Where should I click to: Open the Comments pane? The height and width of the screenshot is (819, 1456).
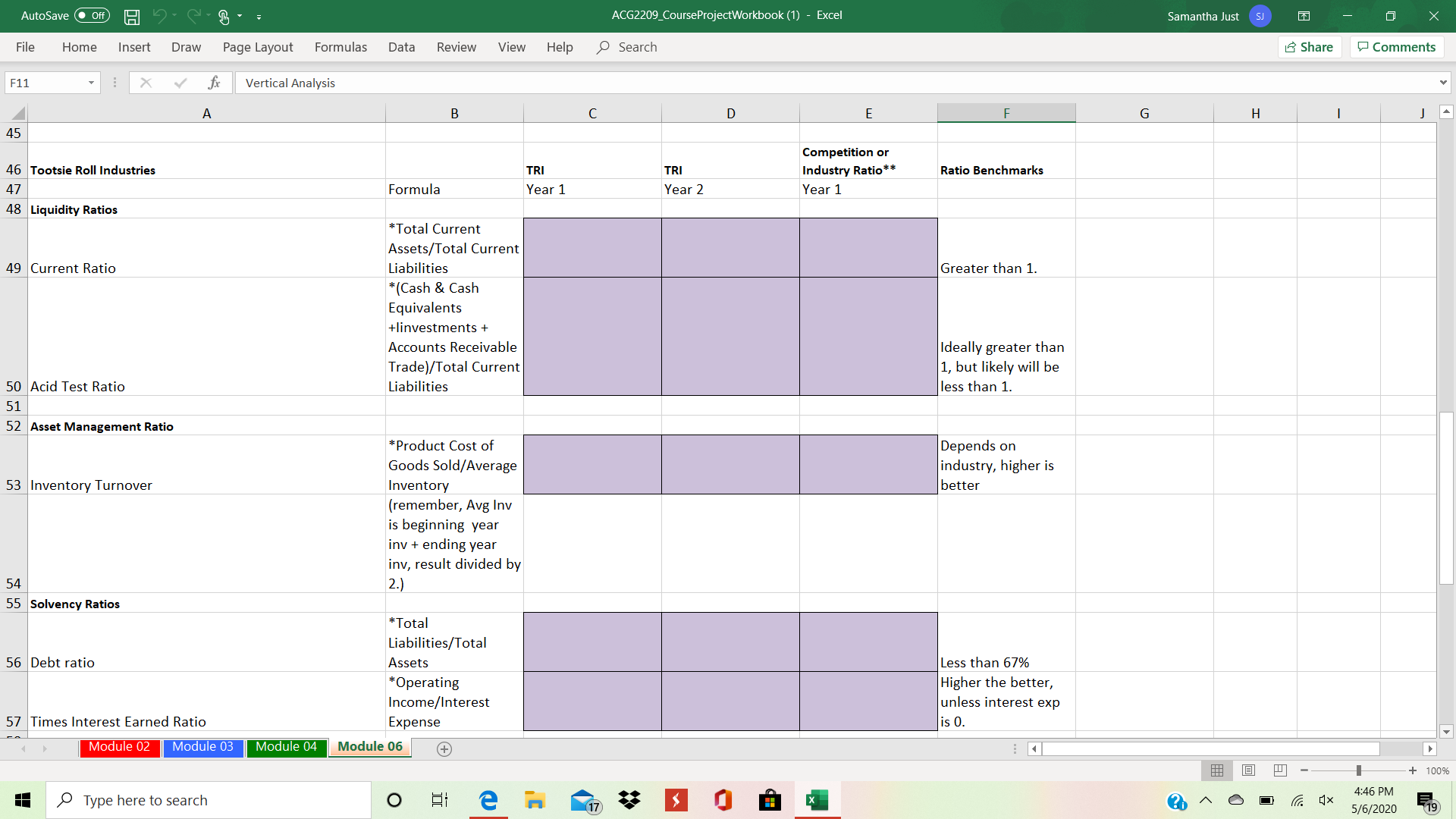pos(1395,46)
